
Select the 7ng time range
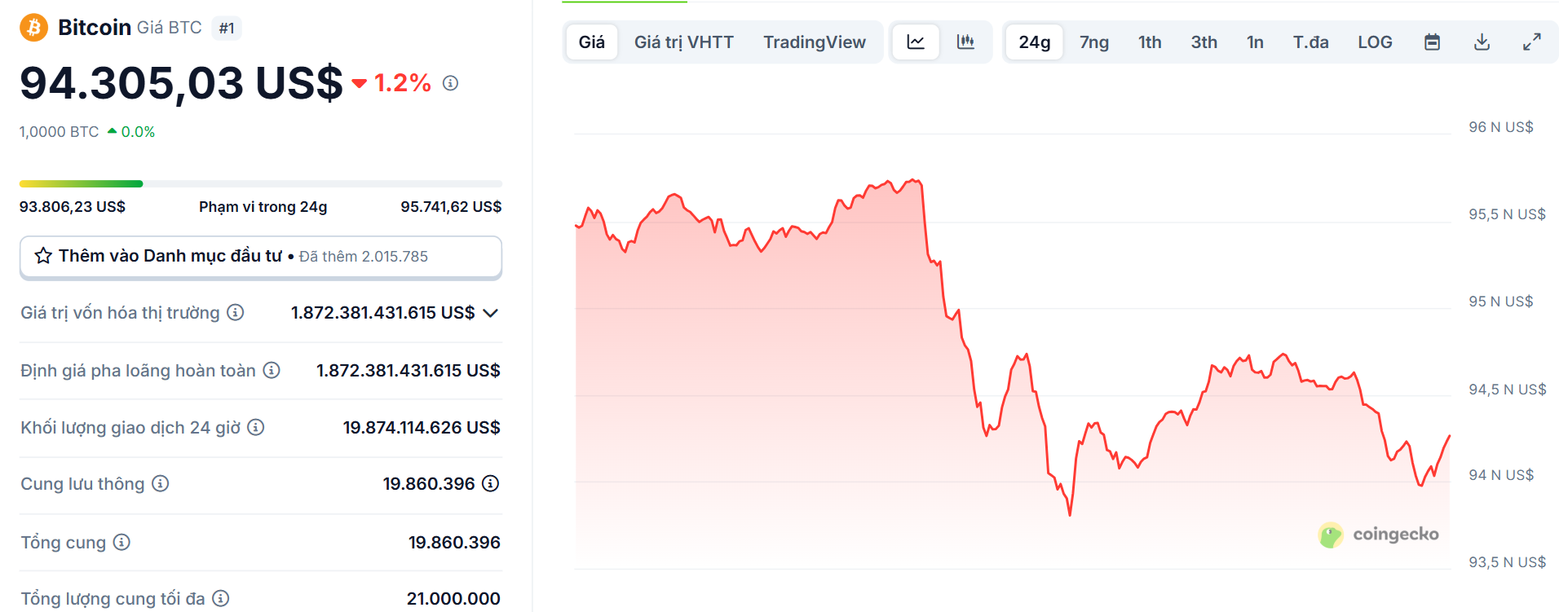(1093, 42)
